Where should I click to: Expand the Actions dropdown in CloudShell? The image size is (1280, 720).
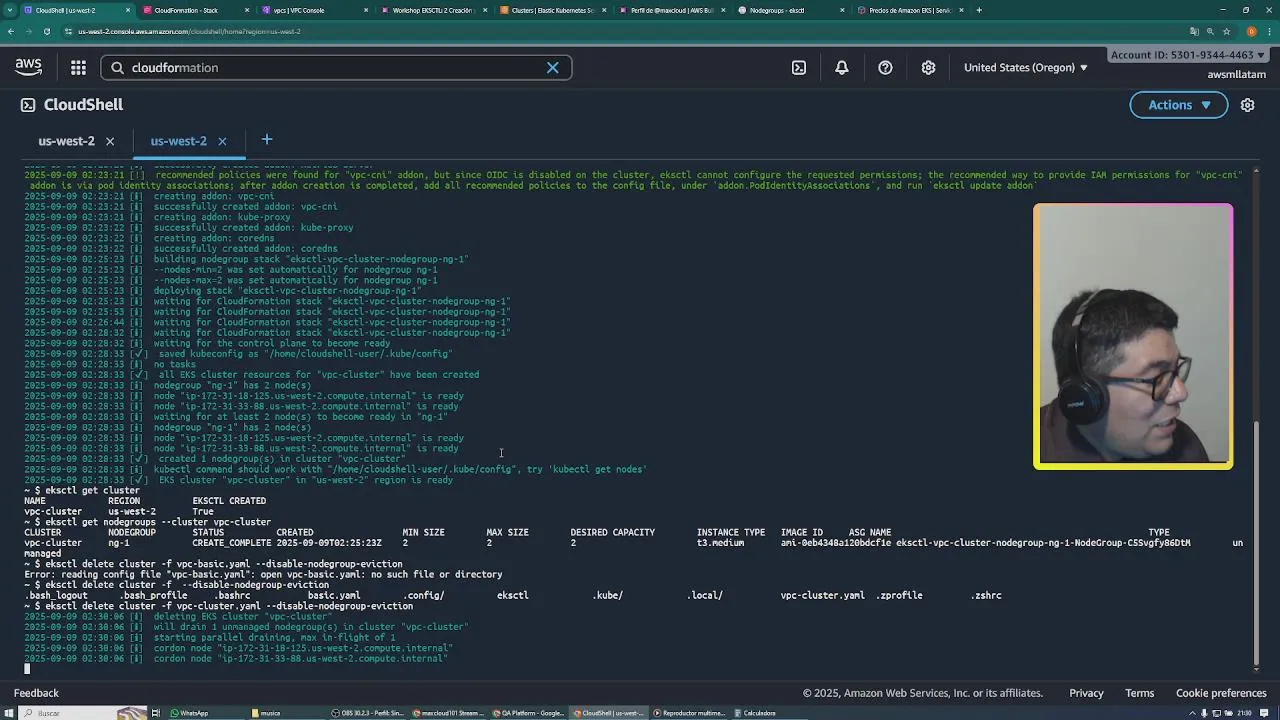[1179, 105]
